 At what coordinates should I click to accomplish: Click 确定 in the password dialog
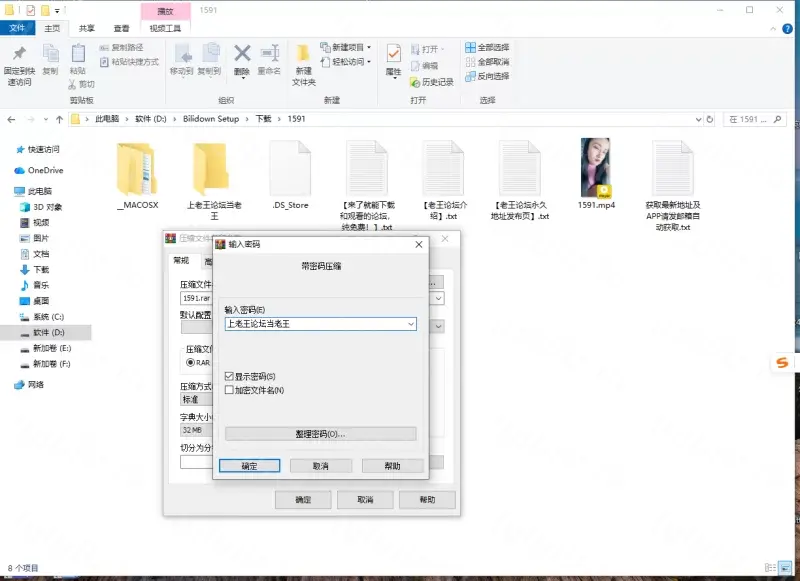coord(249,466)
